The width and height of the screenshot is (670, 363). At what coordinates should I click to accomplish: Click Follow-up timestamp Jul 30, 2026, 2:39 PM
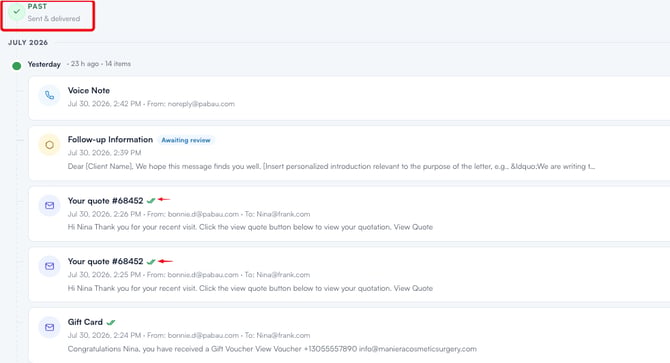104,152
